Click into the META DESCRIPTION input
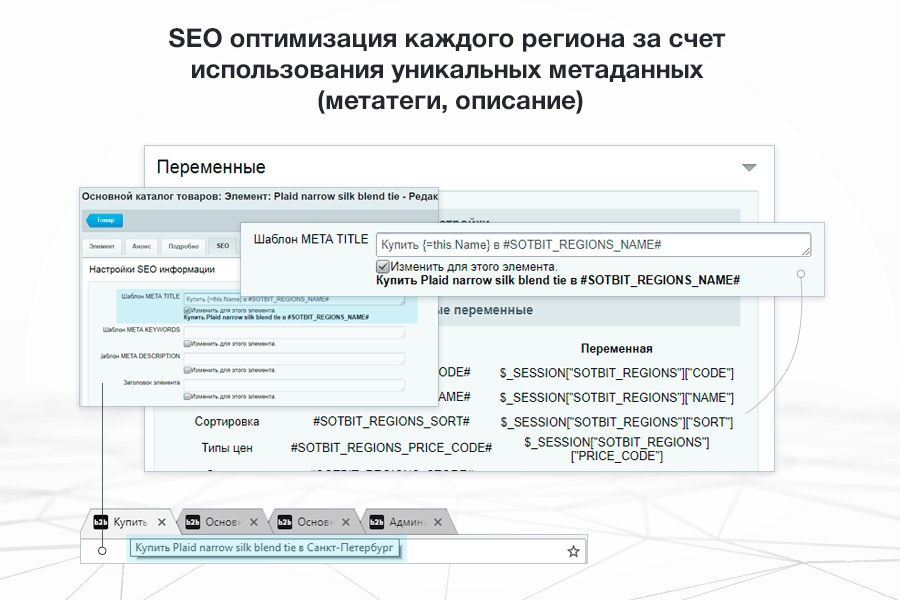Image resolution: width=900 pixels, height=600 pixels. click(x=294, y=359)
